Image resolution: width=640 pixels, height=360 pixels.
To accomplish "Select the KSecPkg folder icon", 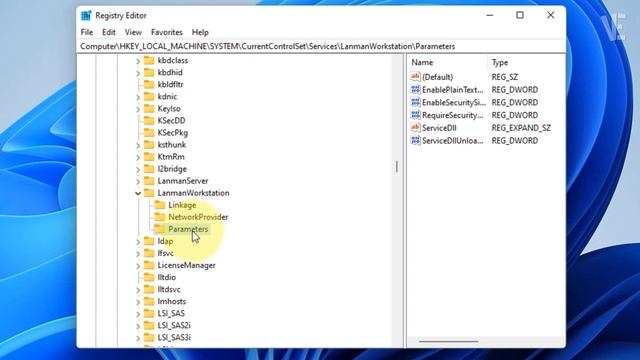I will coord(149,133).
